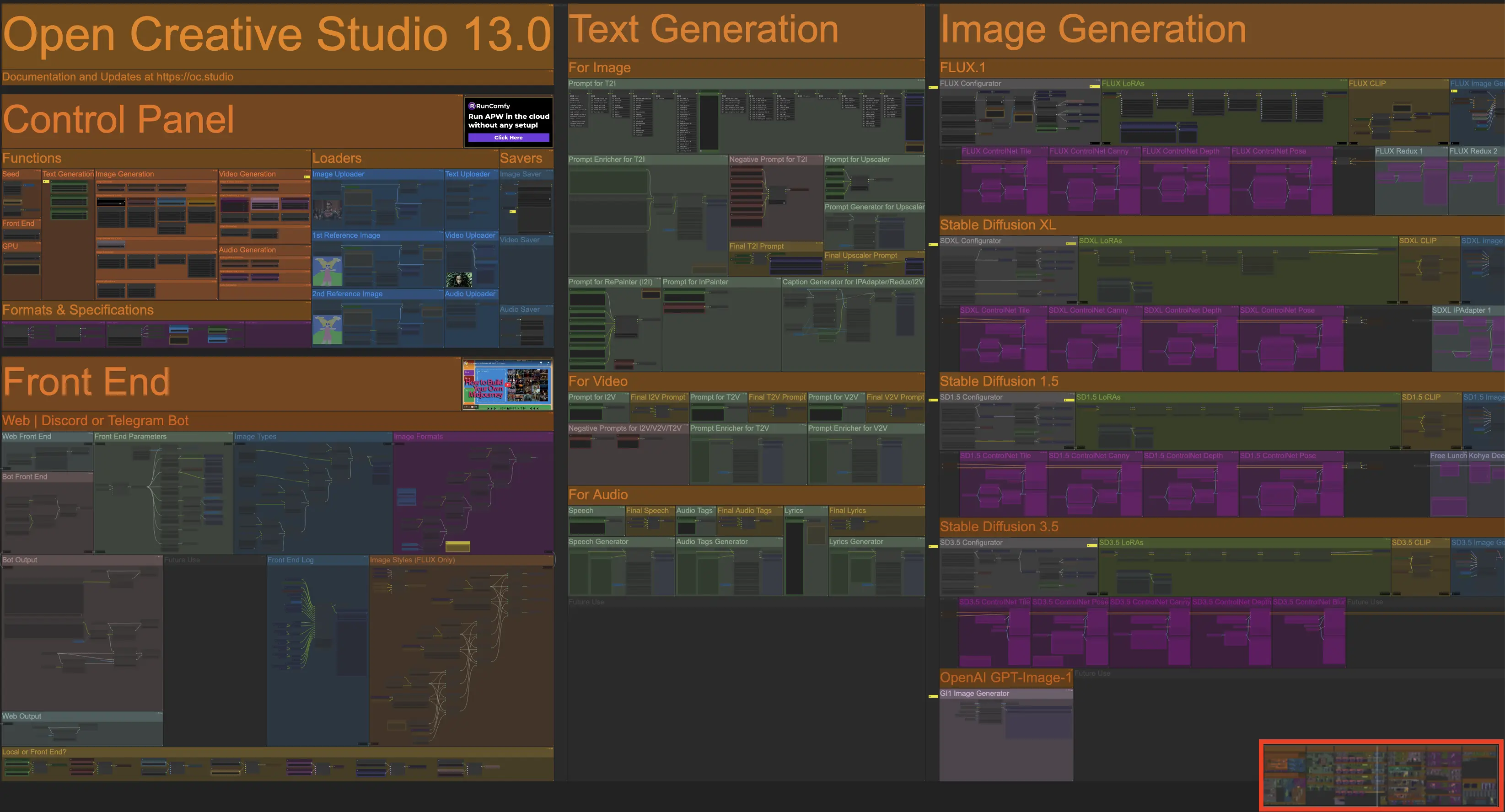Screen dimensions: 1505x812
Task: Select cartoon preview in 1st Reference Image
Action: pyautogui.click(x=327, y=271)
